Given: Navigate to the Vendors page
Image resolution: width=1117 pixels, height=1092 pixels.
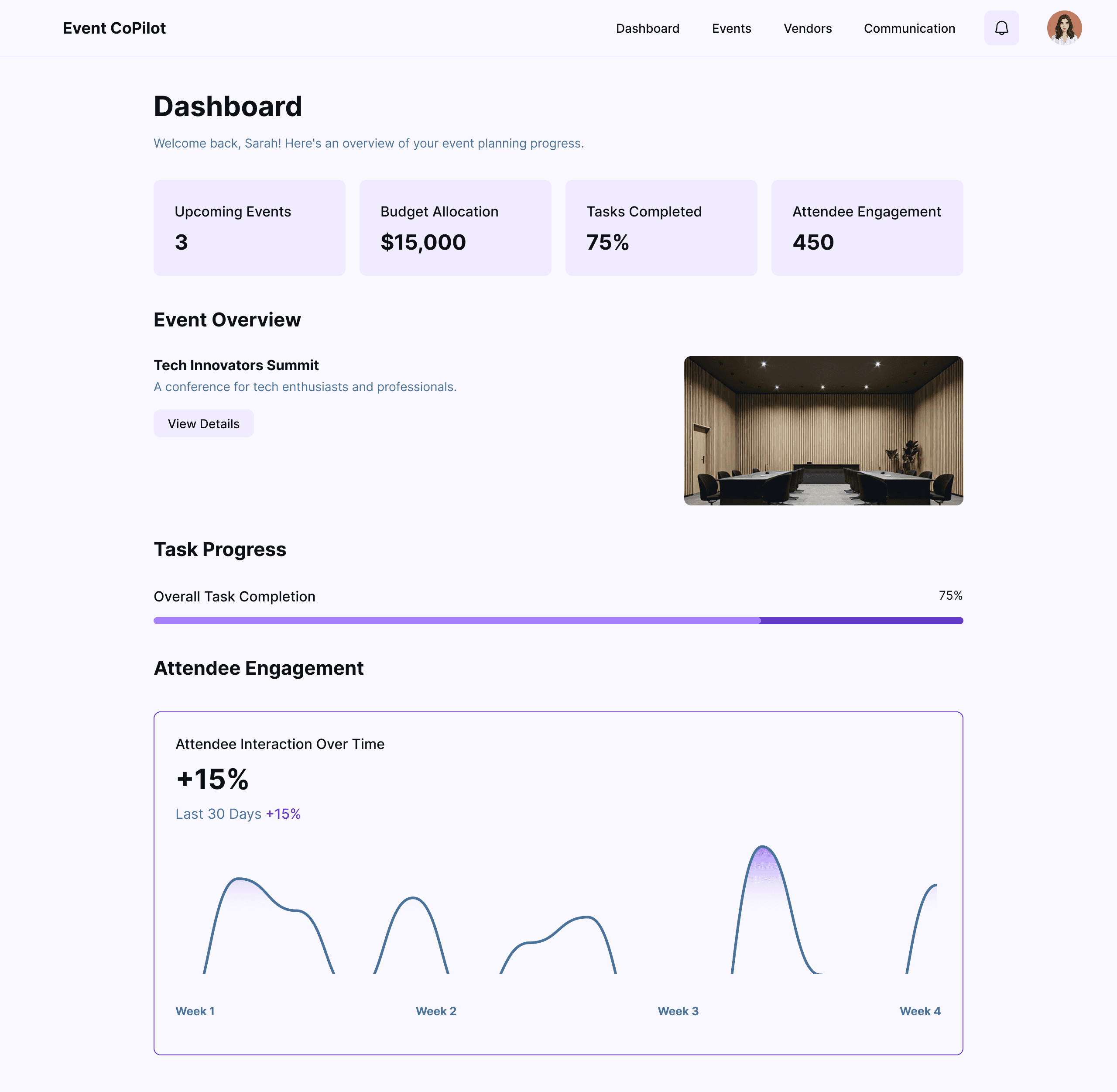Looking at the screenshot, I should [x=807, y=29].
